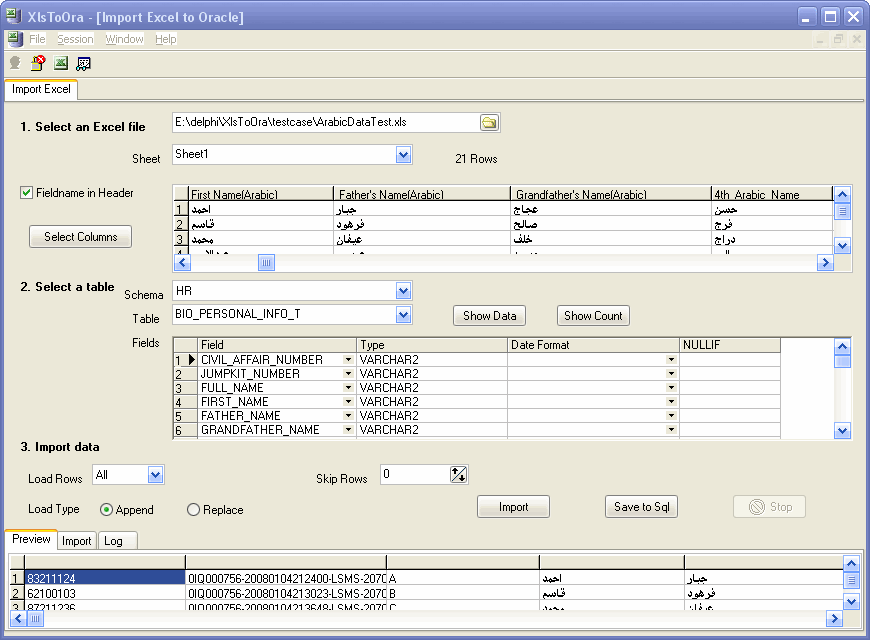This screenshot has width=870, height=640.
Task: Click the First Name(Arabic) column header
Action: pos(261,194)
